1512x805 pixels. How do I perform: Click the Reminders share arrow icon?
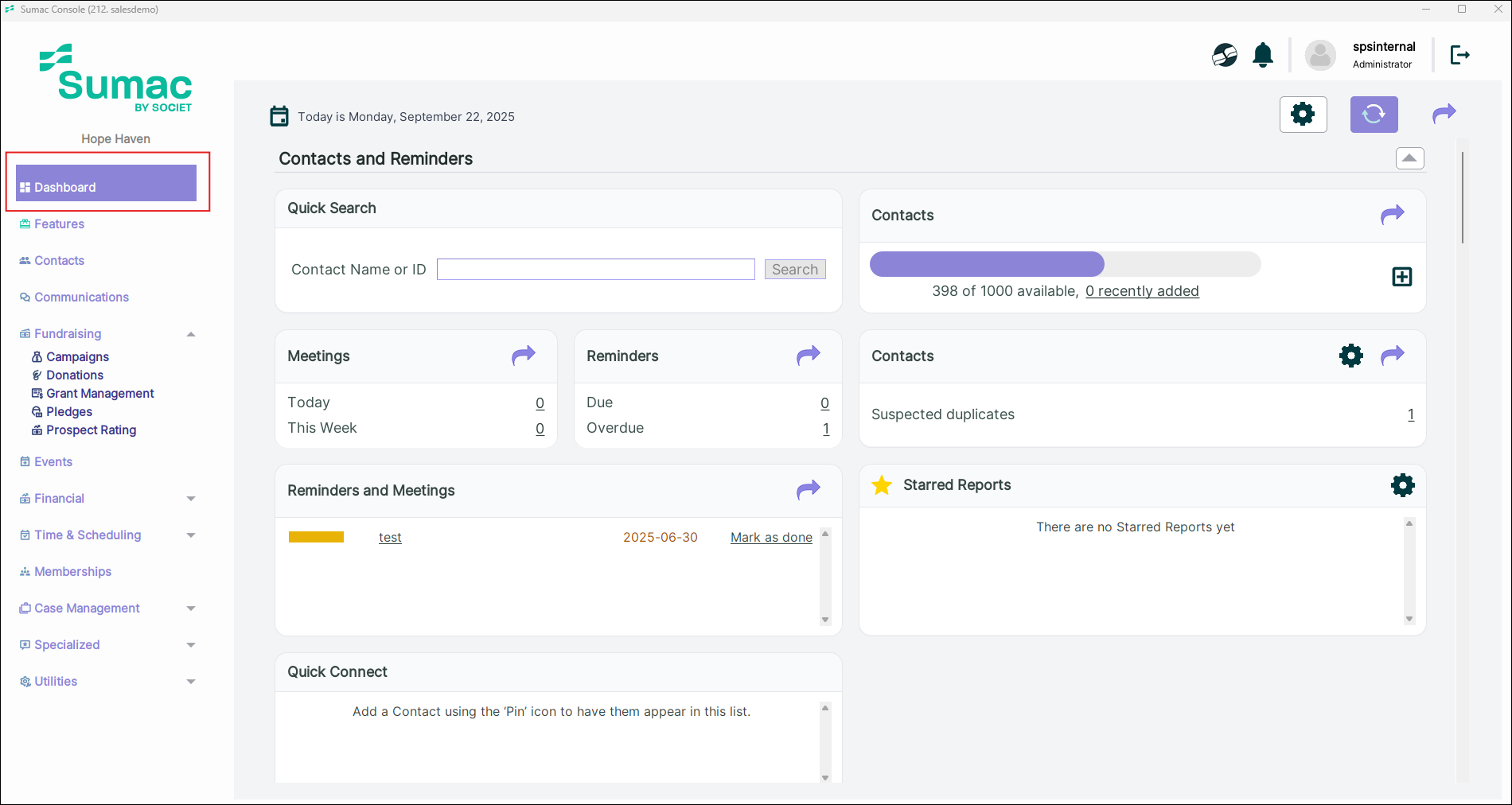[809, 356]
